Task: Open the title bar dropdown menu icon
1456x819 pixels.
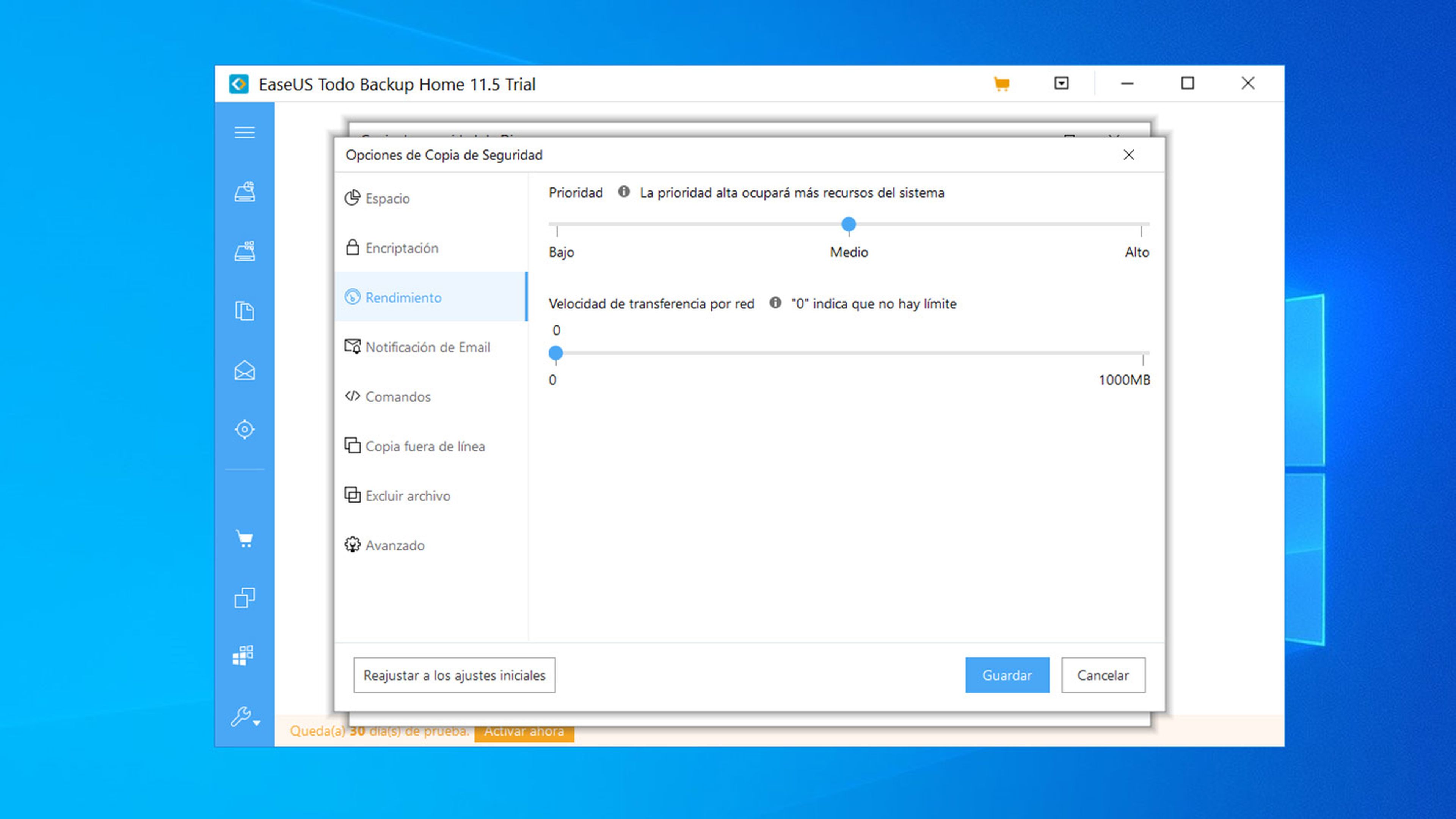Action: point(1061,84)
